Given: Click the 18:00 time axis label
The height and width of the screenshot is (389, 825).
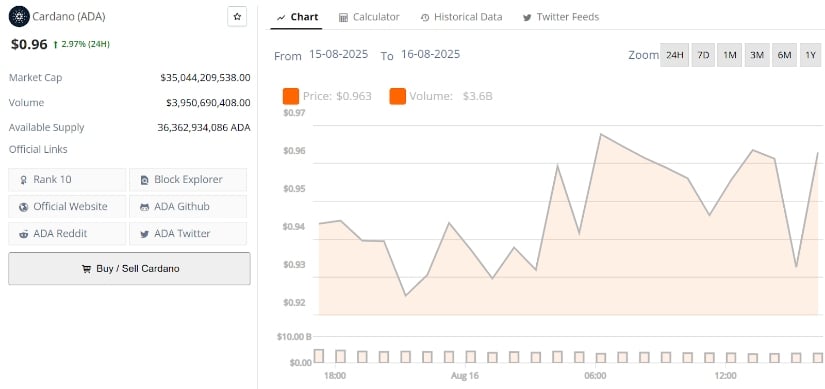Looking at the screenshot, I should 335,376.
